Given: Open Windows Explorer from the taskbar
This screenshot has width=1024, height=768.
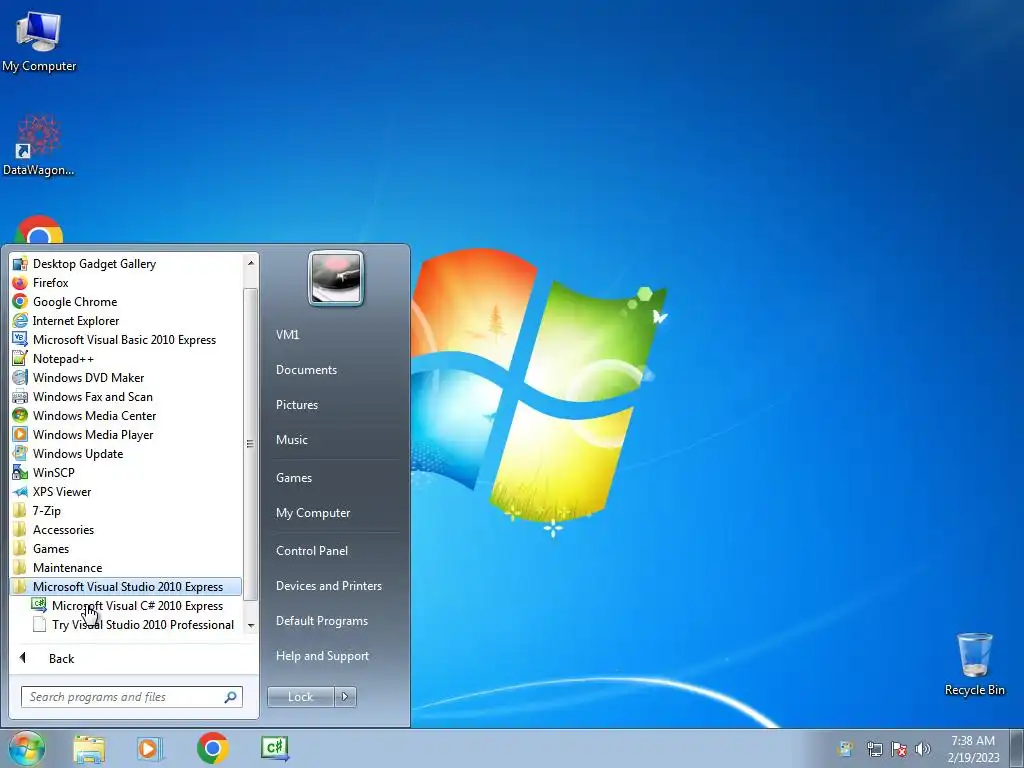Looking at the screenshot, I should pos(89,748).
